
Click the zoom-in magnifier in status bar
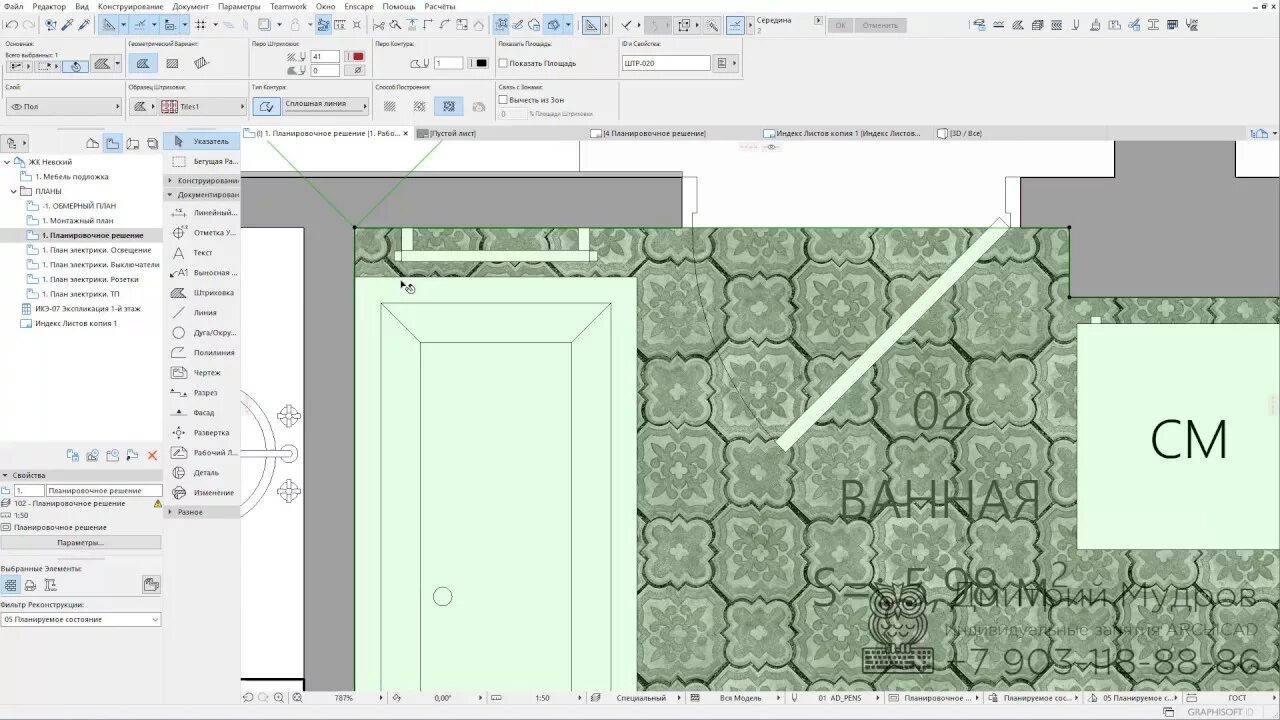(280, 698)
